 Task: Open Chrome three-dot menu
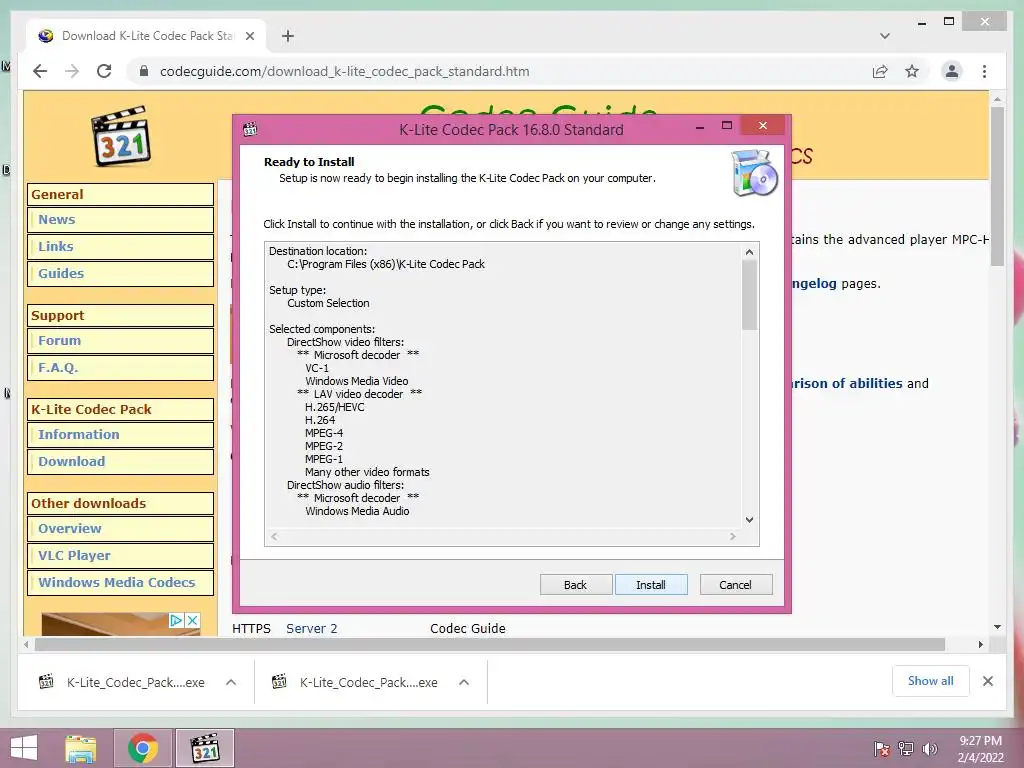[984, 71]
